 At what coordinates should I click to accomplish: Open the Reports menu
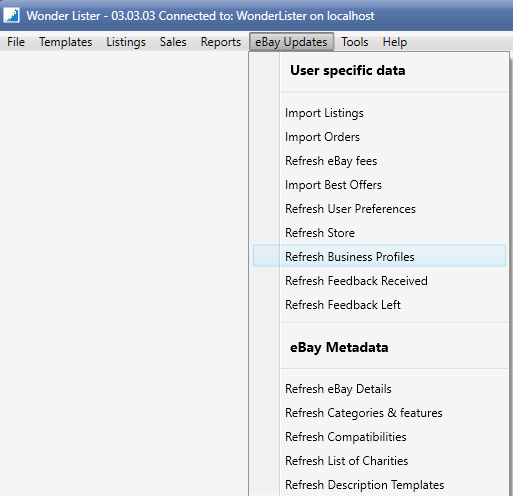pos(221,42)
